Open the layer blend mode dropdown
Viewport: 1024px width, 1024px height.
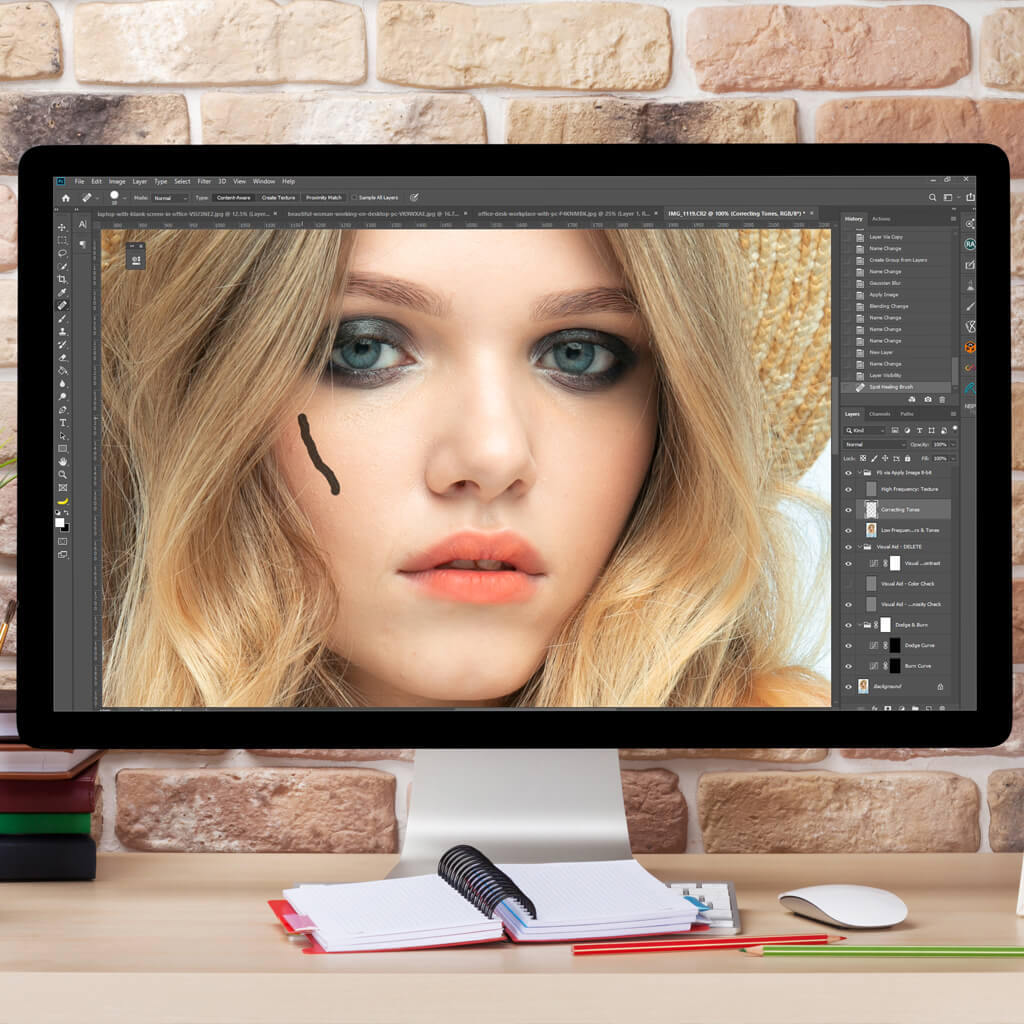(x=874, y=444)
